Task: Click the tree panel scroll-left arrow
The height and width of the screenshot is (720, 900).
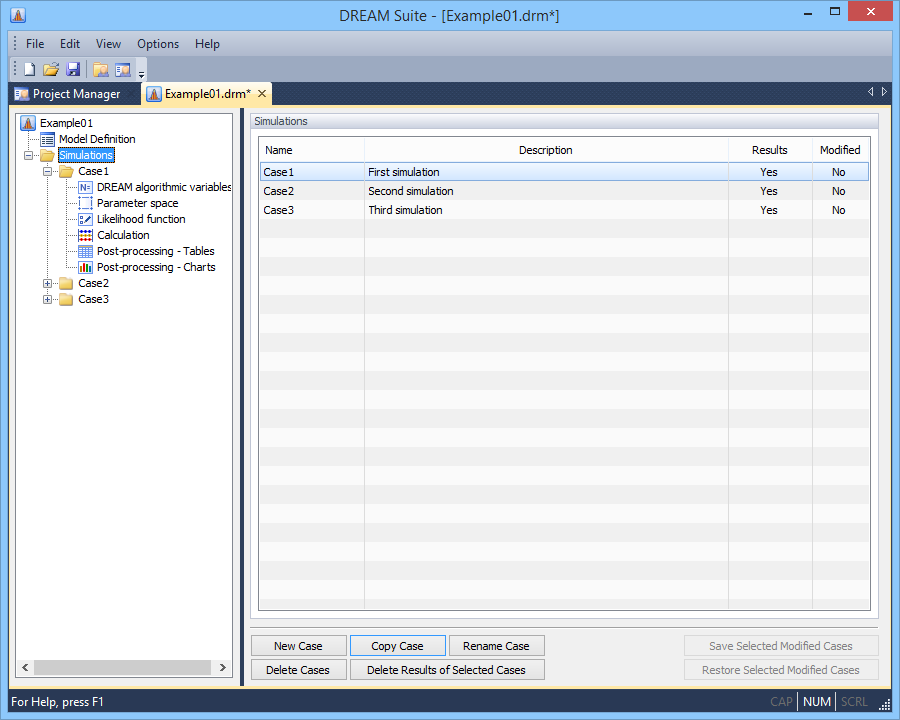Action: tap(25, 667)
